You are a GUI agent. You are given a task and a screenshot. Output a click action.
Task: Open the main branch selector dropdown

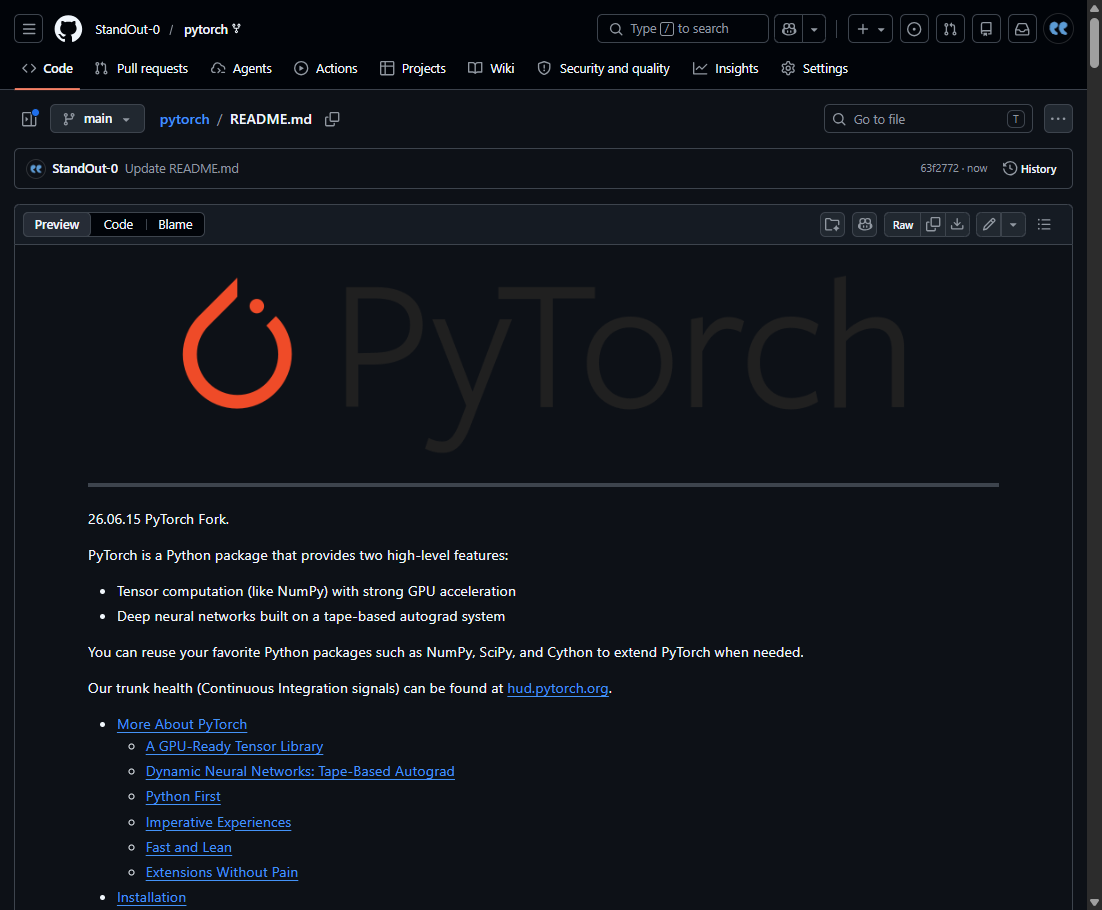pos(97,119)
